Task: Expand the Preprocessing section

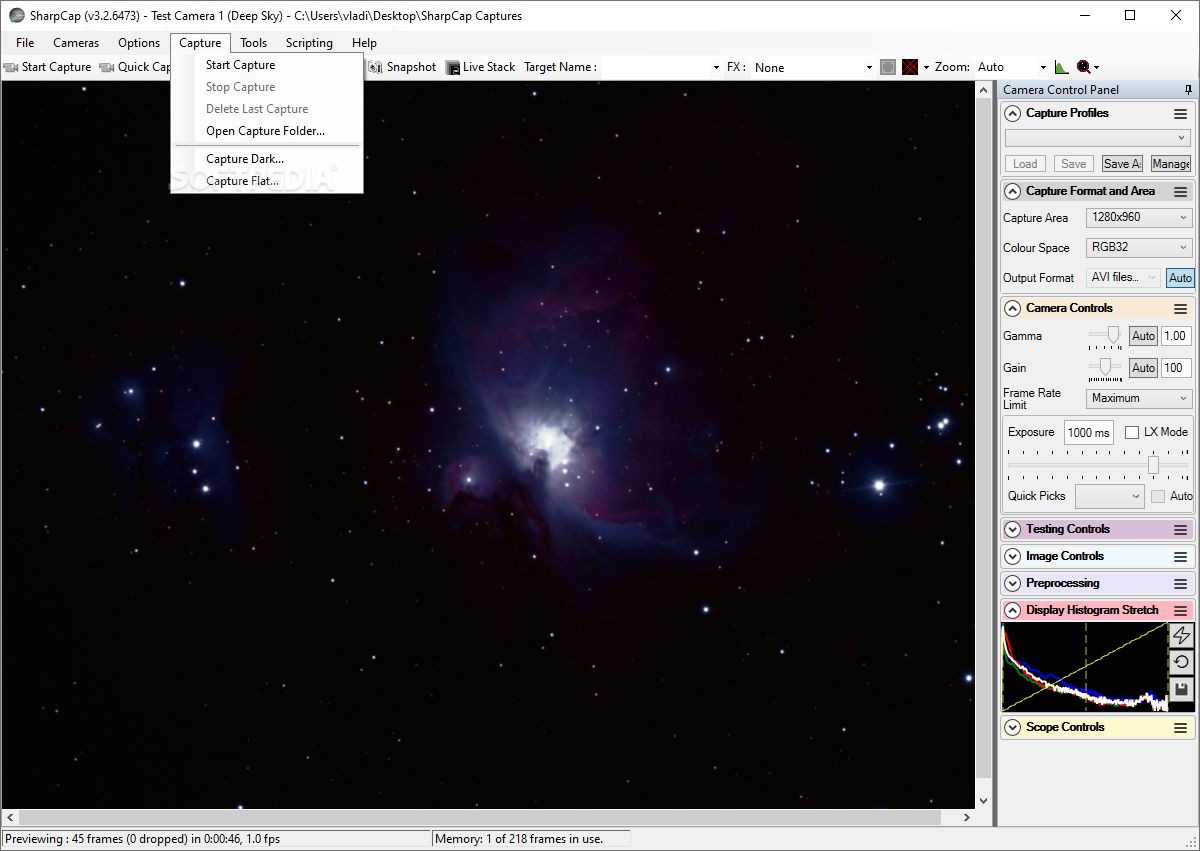Action: coord(1013,584)
